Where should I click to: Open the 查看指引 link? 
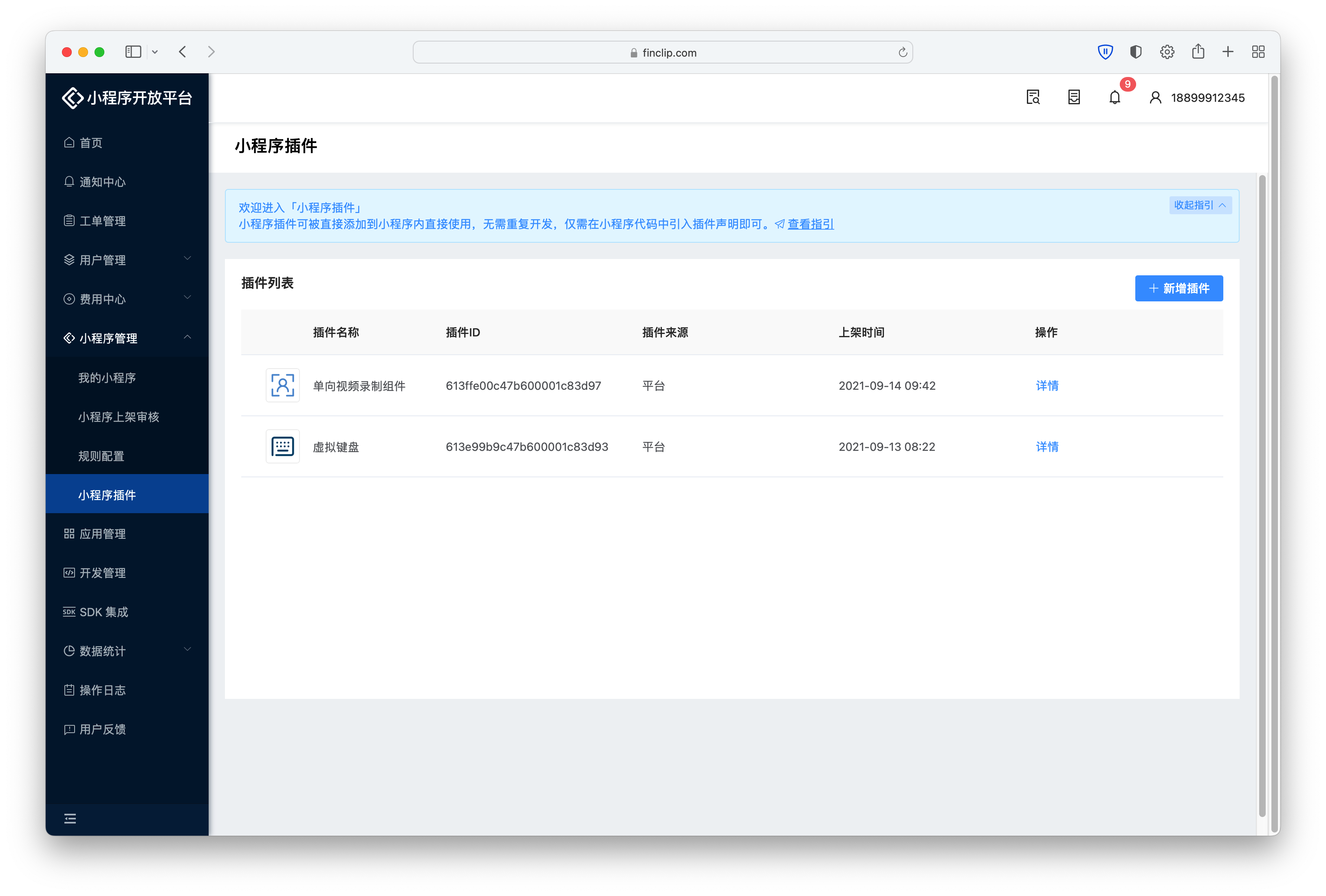point(810,224)
